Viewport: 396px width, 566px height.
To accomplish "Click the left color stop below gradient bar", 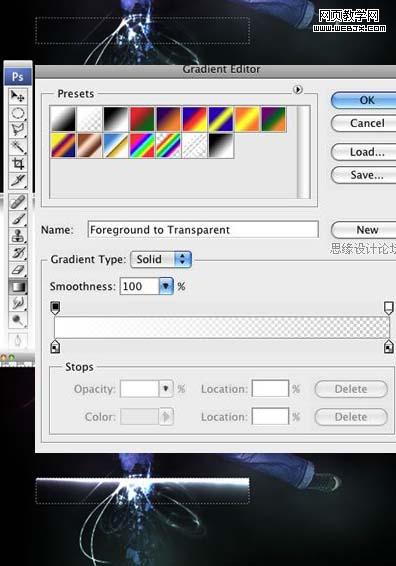I will coord(55,347).
